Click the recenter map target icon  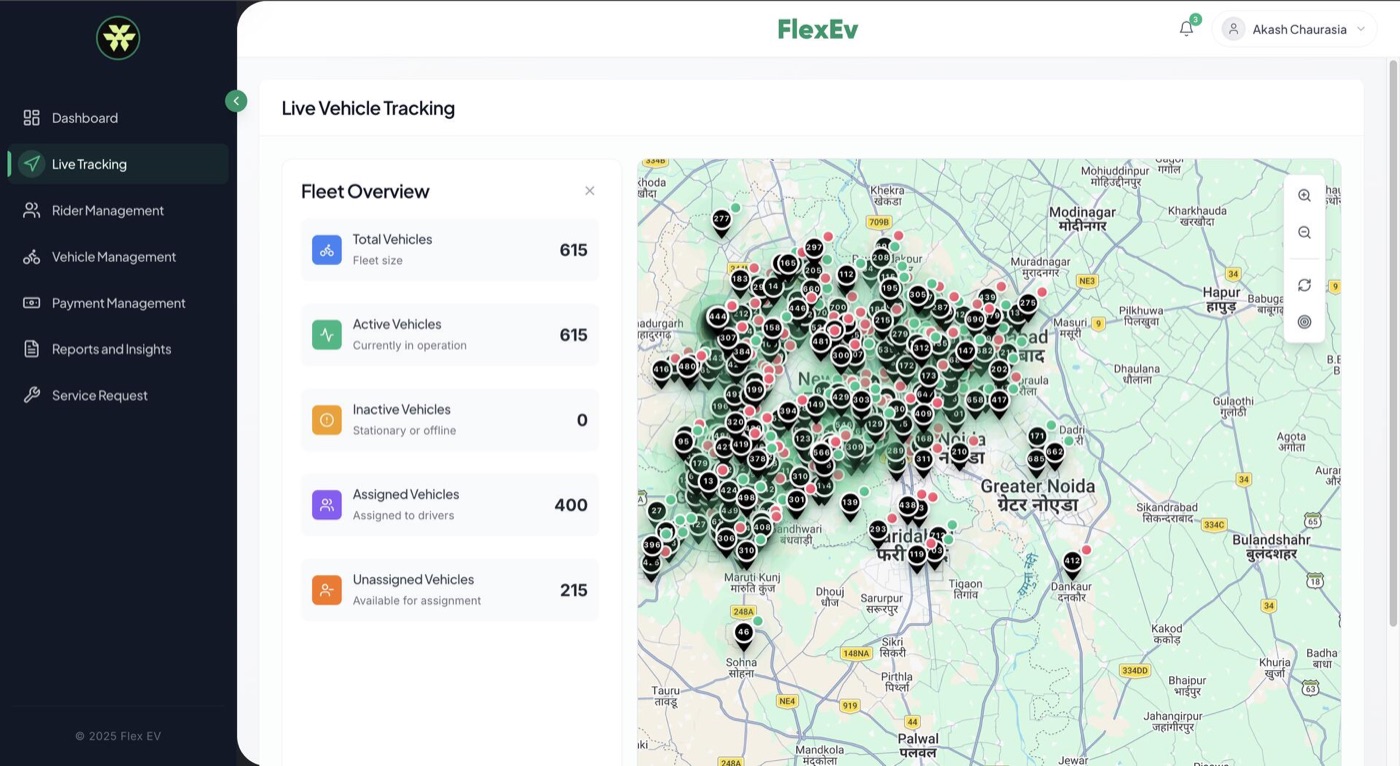point(1304,321)
